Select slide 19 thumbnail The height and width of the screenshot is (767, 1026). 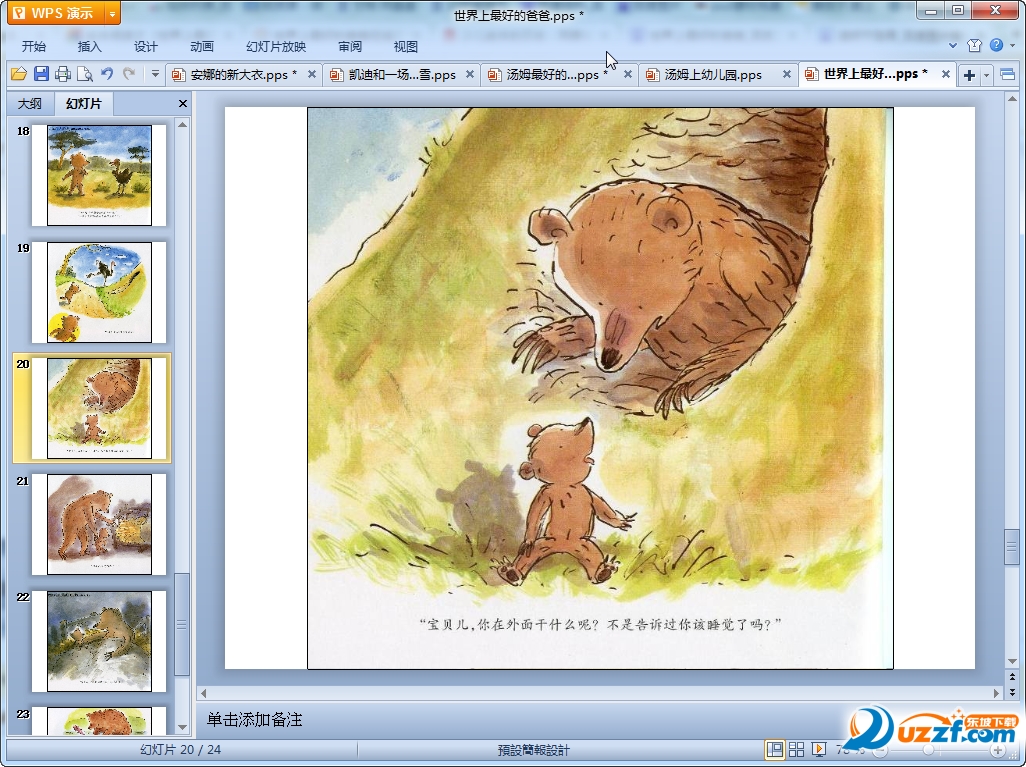tap(99, 292)
